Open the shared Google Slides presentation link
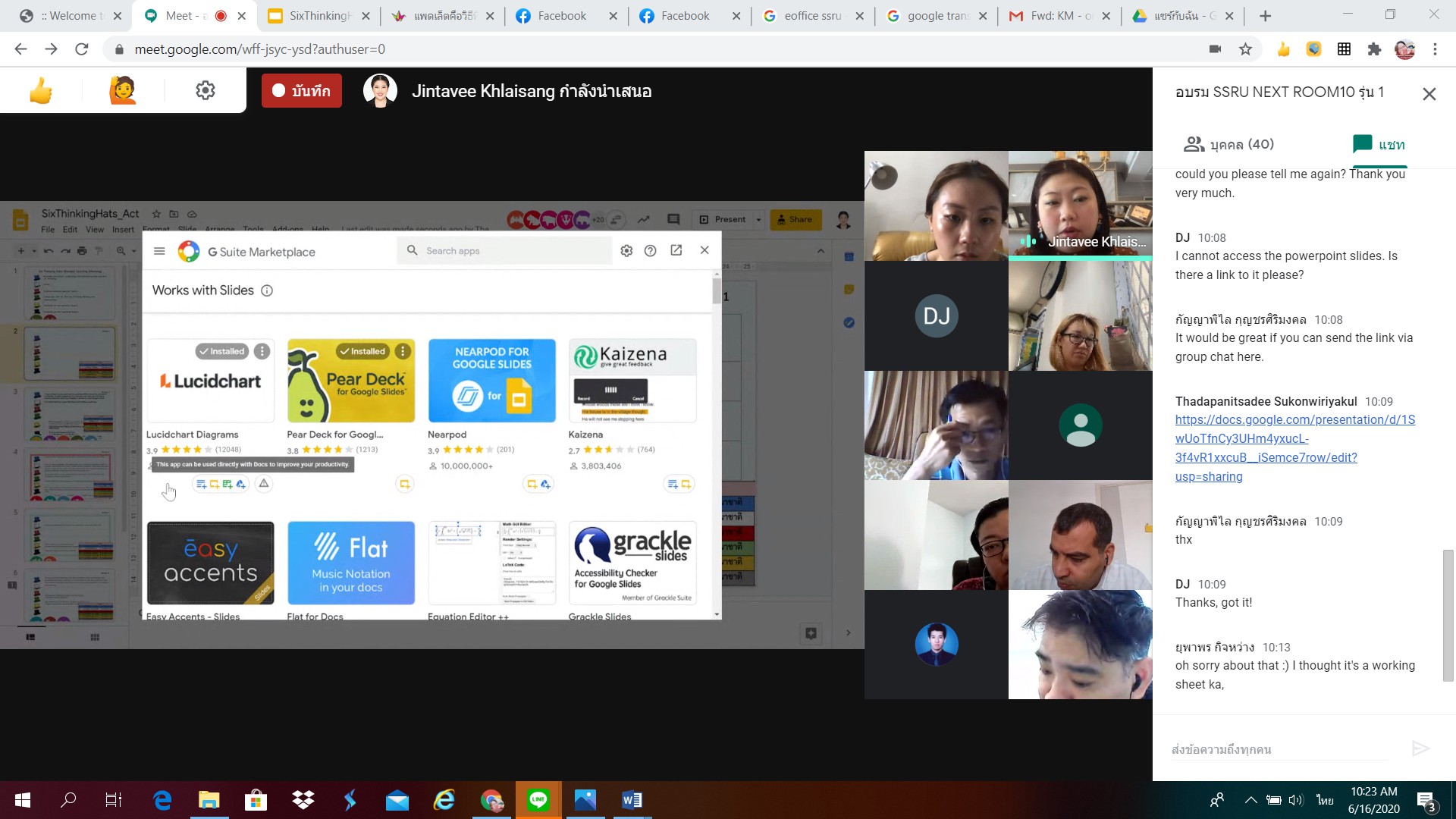This screenshot has height=819, width=1456. tap(1294, 448)
